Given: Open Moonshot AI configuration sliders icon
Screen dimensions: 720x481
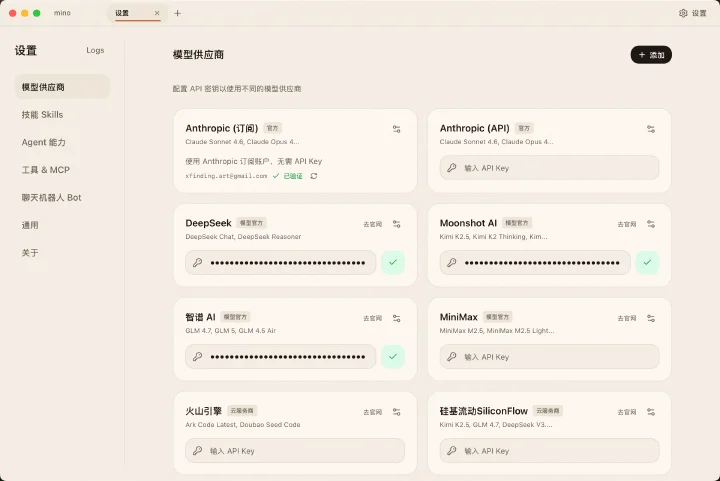Looking at the screenshot, I should [651, 224].
